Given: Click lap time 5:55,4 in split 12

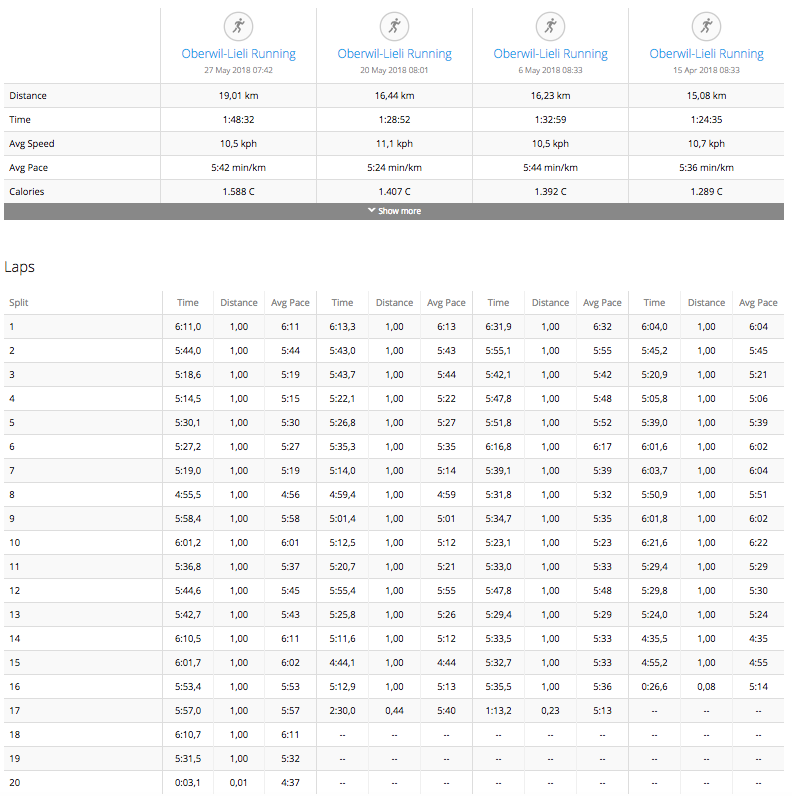Looking at the screenshot, I should [342, 590].
